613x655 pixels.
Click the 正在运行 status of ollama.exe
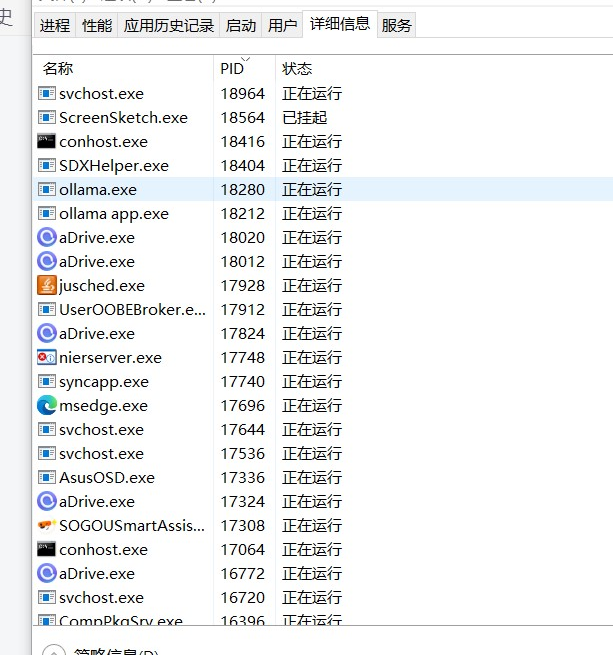point(312,190)
